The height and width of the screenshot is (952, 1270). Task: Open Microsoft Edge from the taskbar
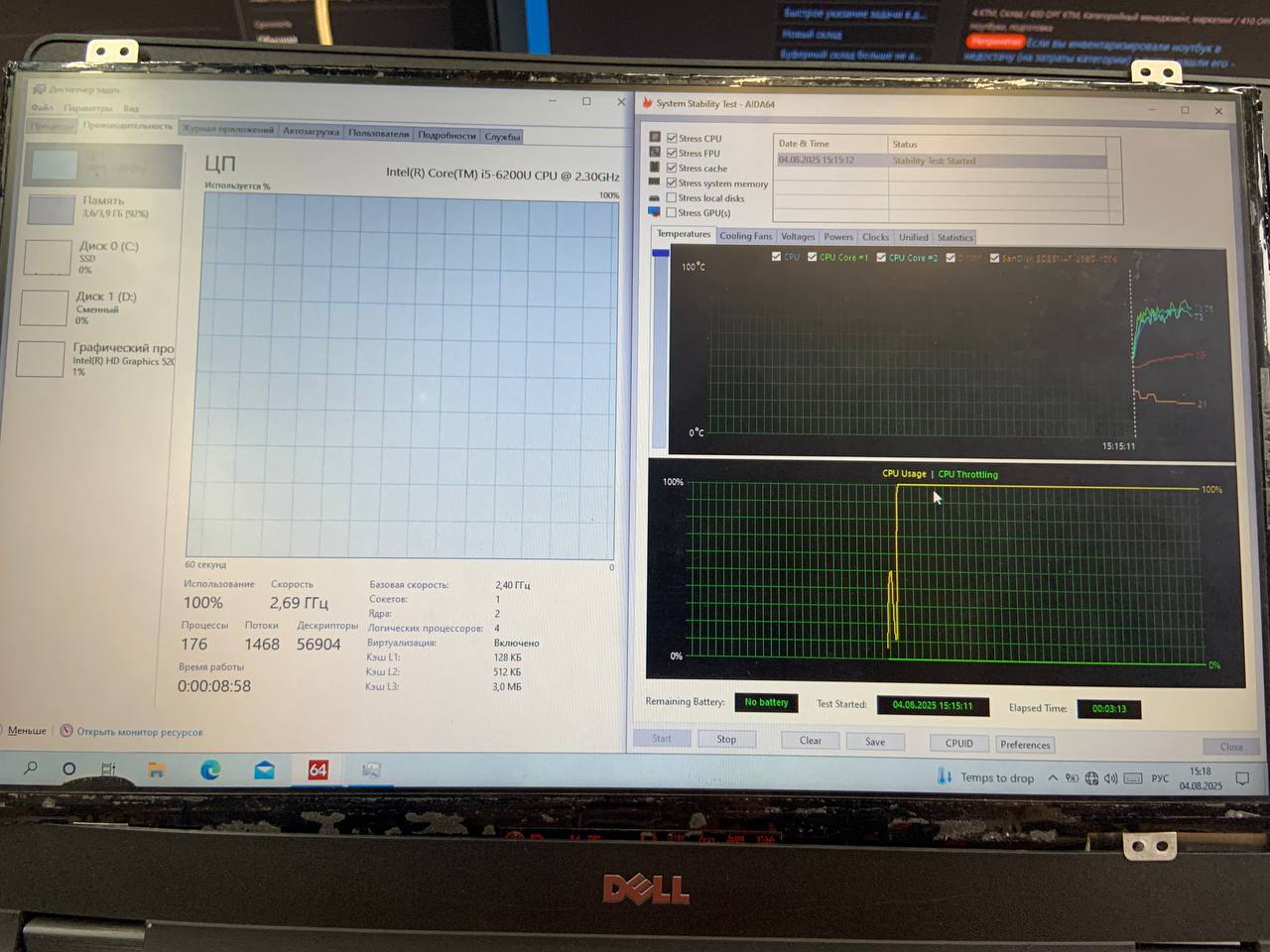[x=210, y=770]
